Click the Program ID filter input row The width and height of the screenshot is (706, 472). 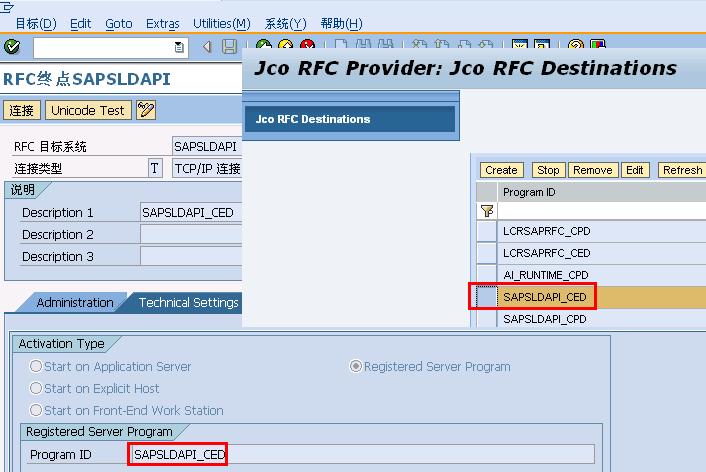(x=602, y=211)
